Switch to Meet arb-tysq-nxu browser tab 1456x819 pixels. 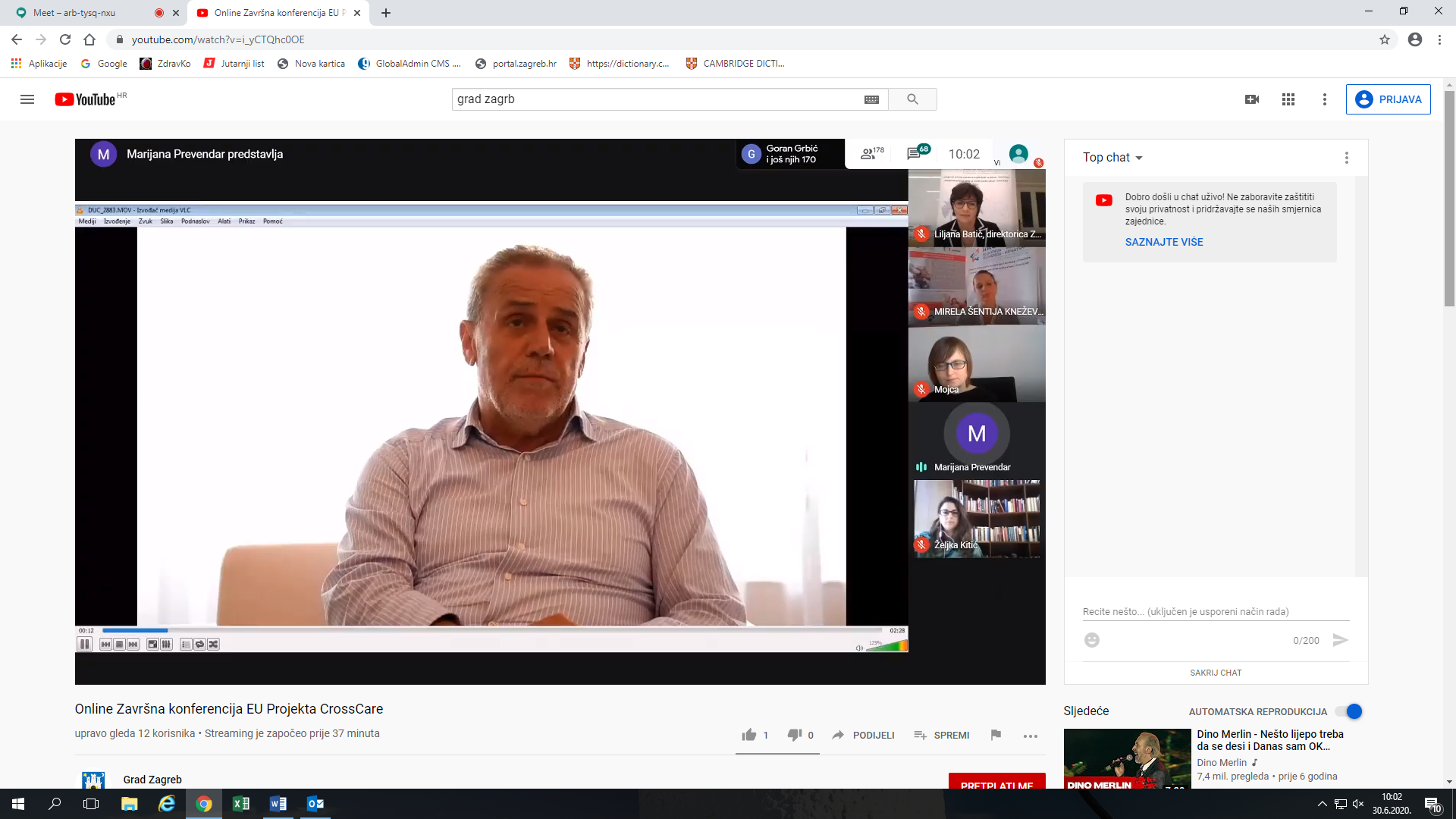click(x=74, y=13)
